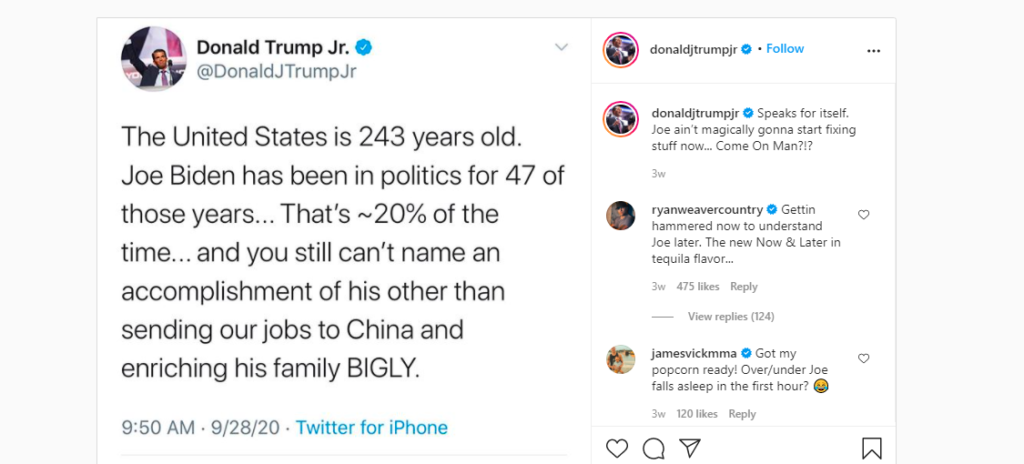Open the comment bubble icon
The height and width of the screenshot is (464, 1024).
(x=653, y=448)
